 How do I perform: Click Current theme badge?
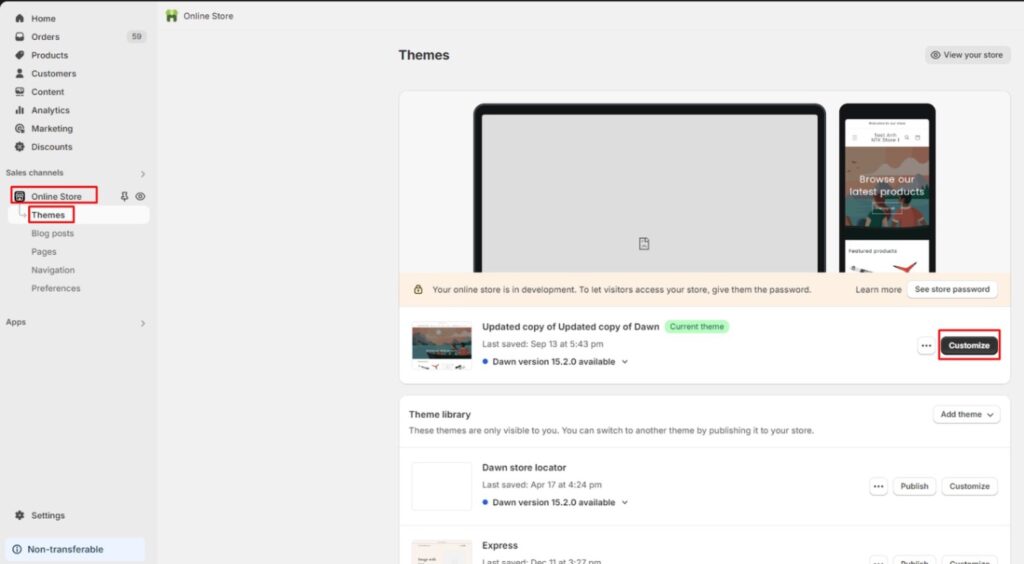pos(697,326)
